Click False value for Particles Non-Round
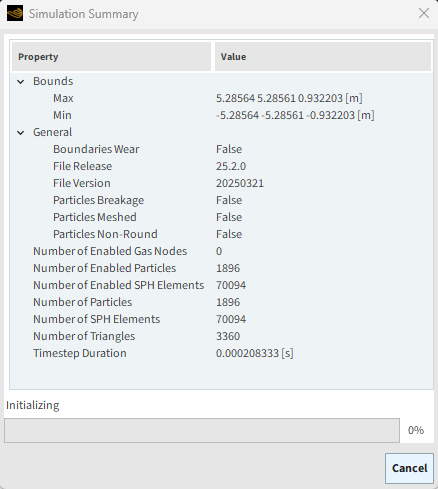438x489 pixels. [229, 234]
